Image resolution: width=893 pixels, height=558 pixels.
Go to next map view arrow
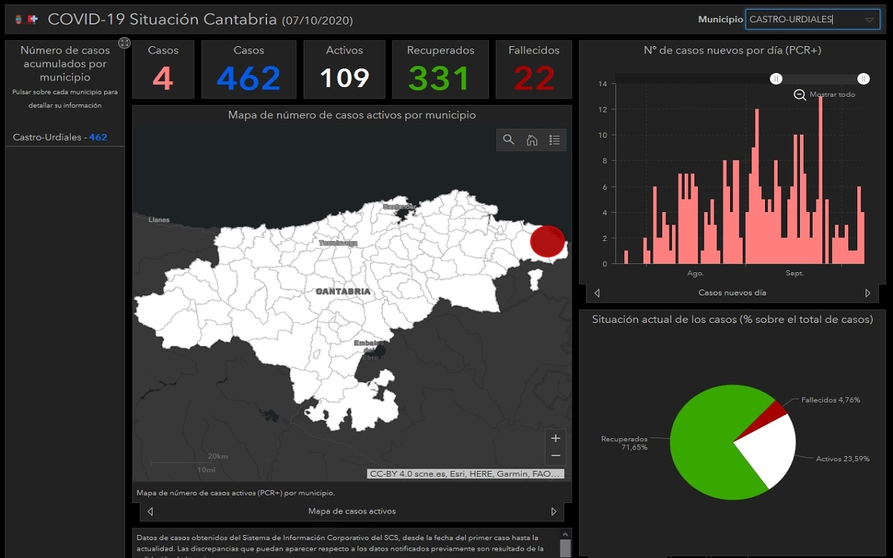pyautogui.click(x=554, y=511)
